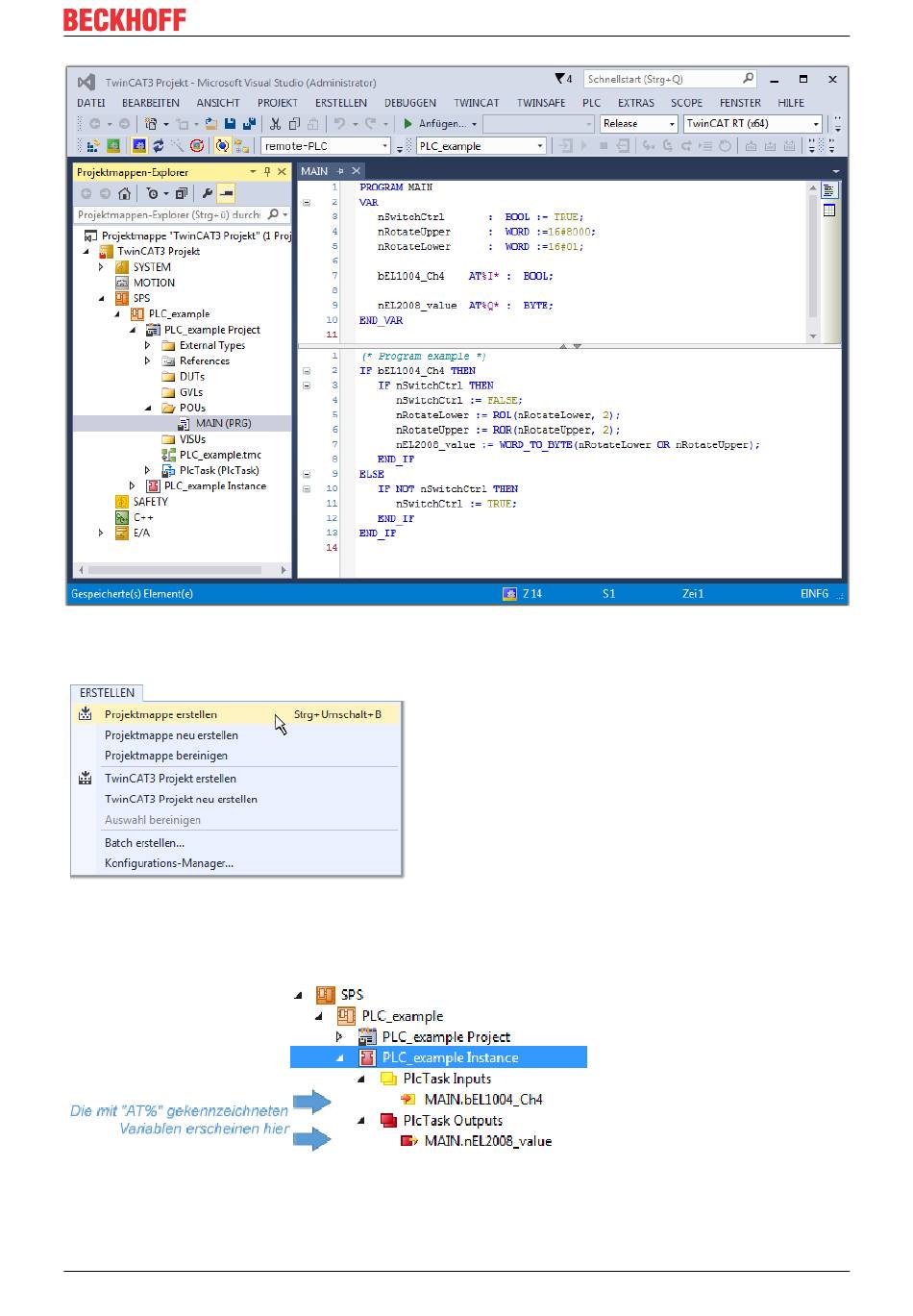Click the Collapse All icon in explorer

tap(181, 193)
